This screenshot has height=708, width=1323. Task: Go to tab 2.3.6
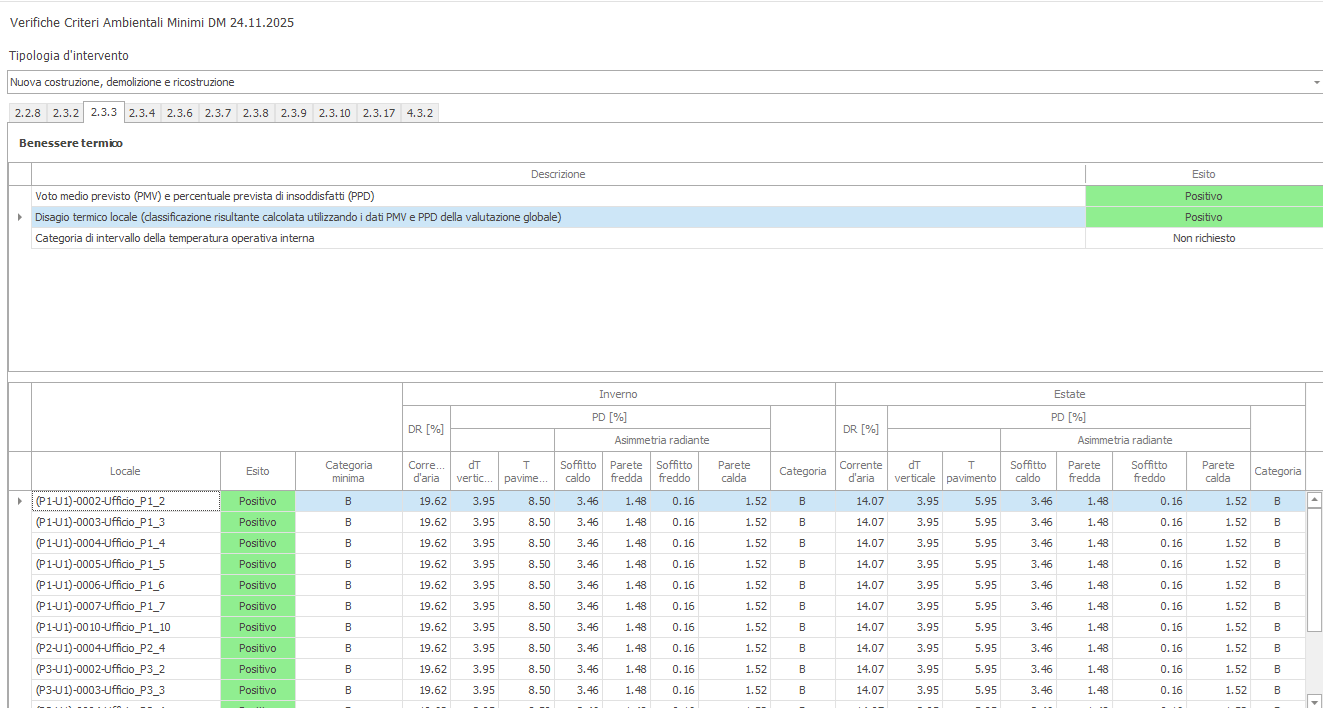pos(180,113)
